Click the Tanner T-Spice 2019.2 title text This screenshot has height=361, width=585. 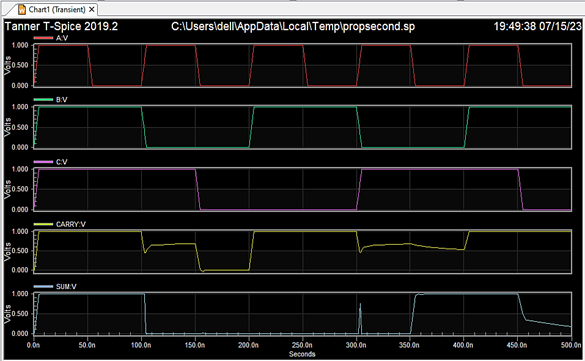click(61, 26)
